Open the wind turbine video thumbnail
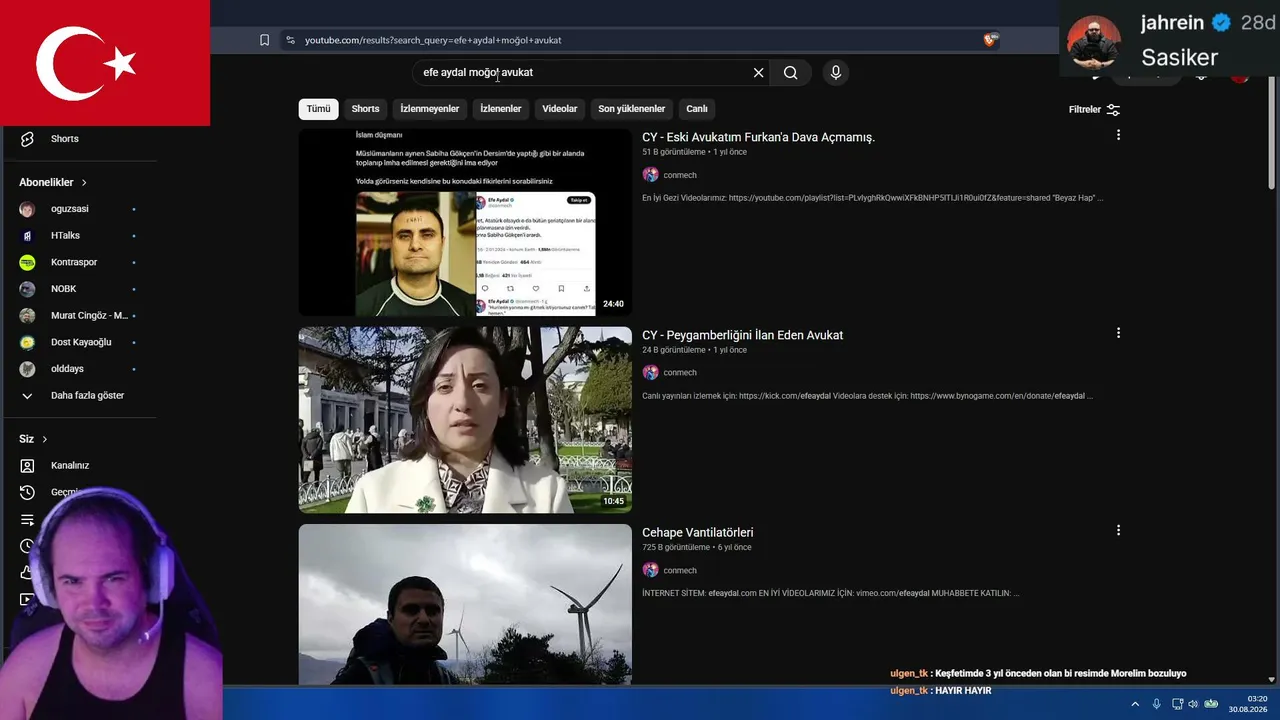1280x720 pixels. point(465,605)
